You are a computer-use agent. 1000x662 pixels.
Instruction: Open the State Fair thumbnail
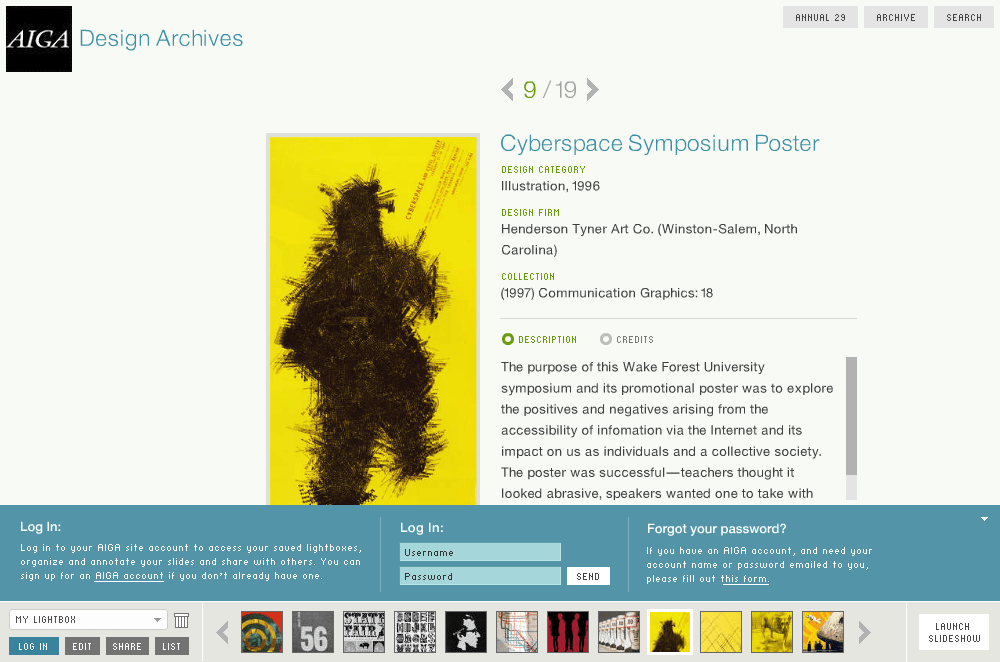coord(364,632)
